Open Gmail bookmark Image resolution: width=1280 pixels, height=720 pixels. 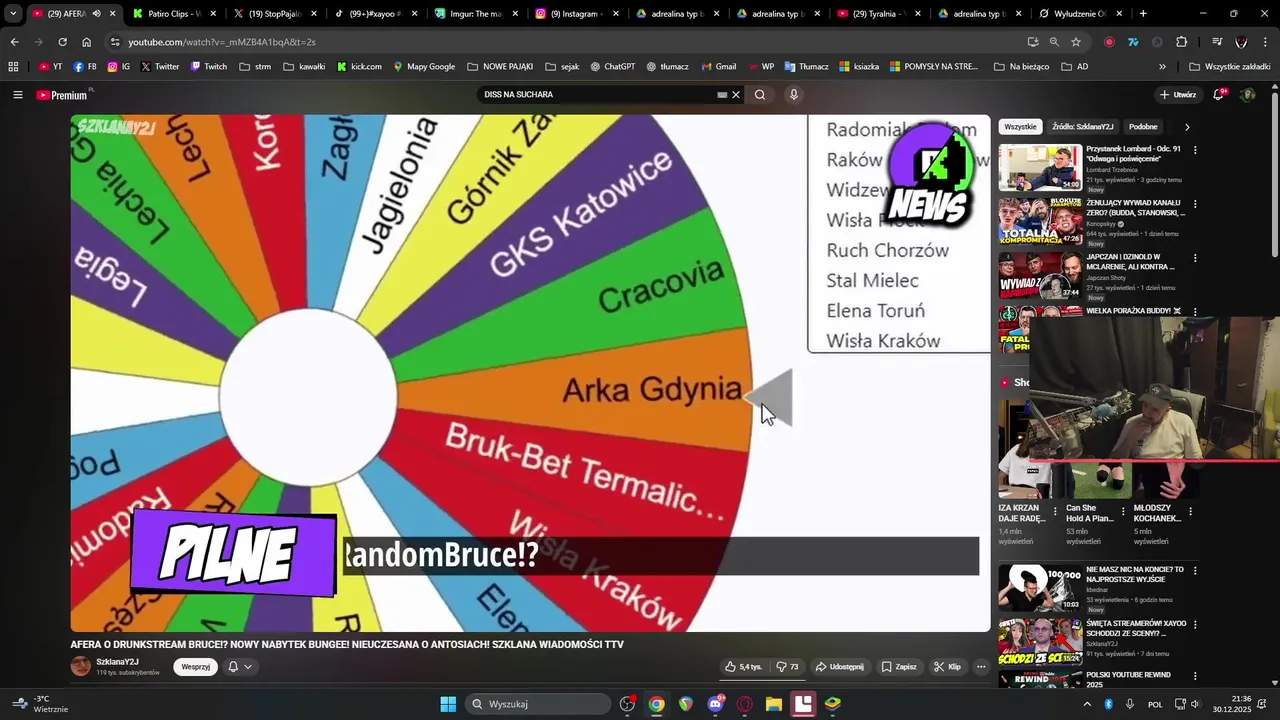pyautogui.click(x=717, y=67)
